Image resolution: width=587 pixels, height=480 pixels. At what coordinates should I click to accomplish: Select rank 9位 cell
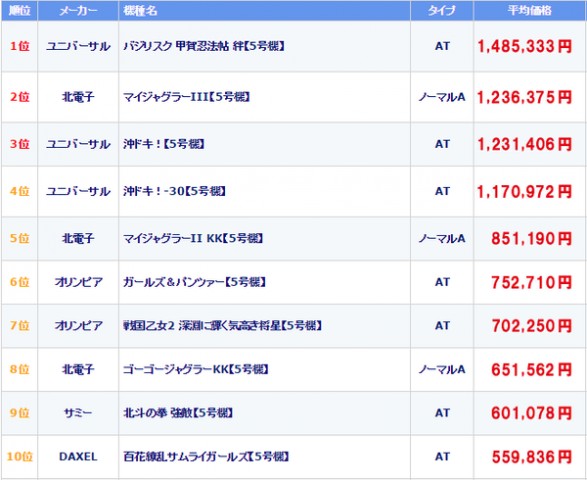pos(19,413)
